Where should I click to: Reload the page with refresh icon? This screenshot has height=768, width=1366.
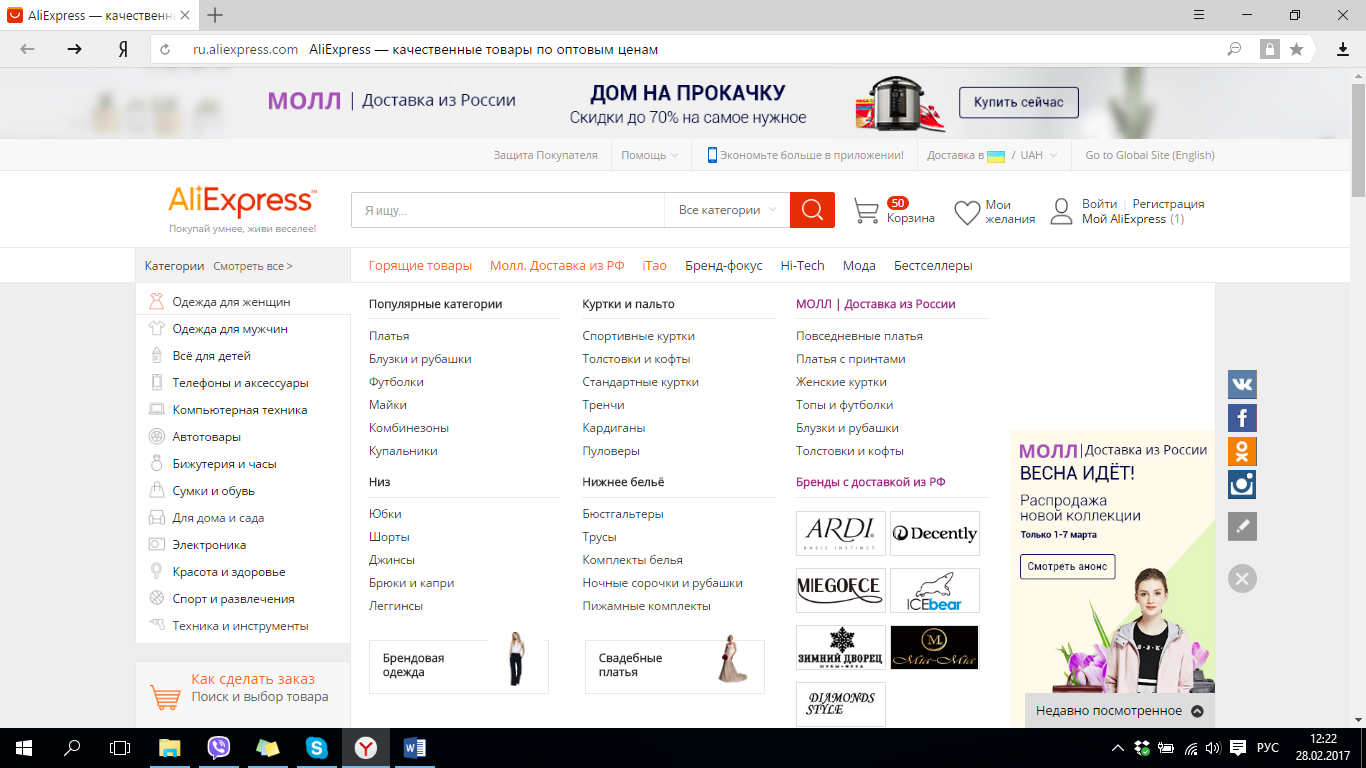pos(165,49)
